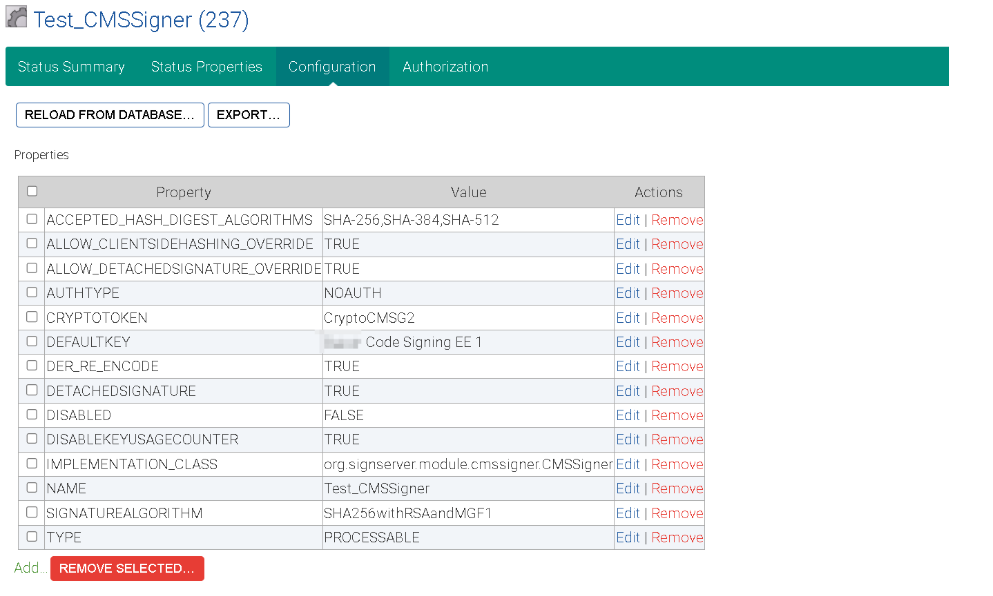
Task: Click the org.signserver.module.cmssigner.CMSSigner value
Action: [x=468, y=464]
